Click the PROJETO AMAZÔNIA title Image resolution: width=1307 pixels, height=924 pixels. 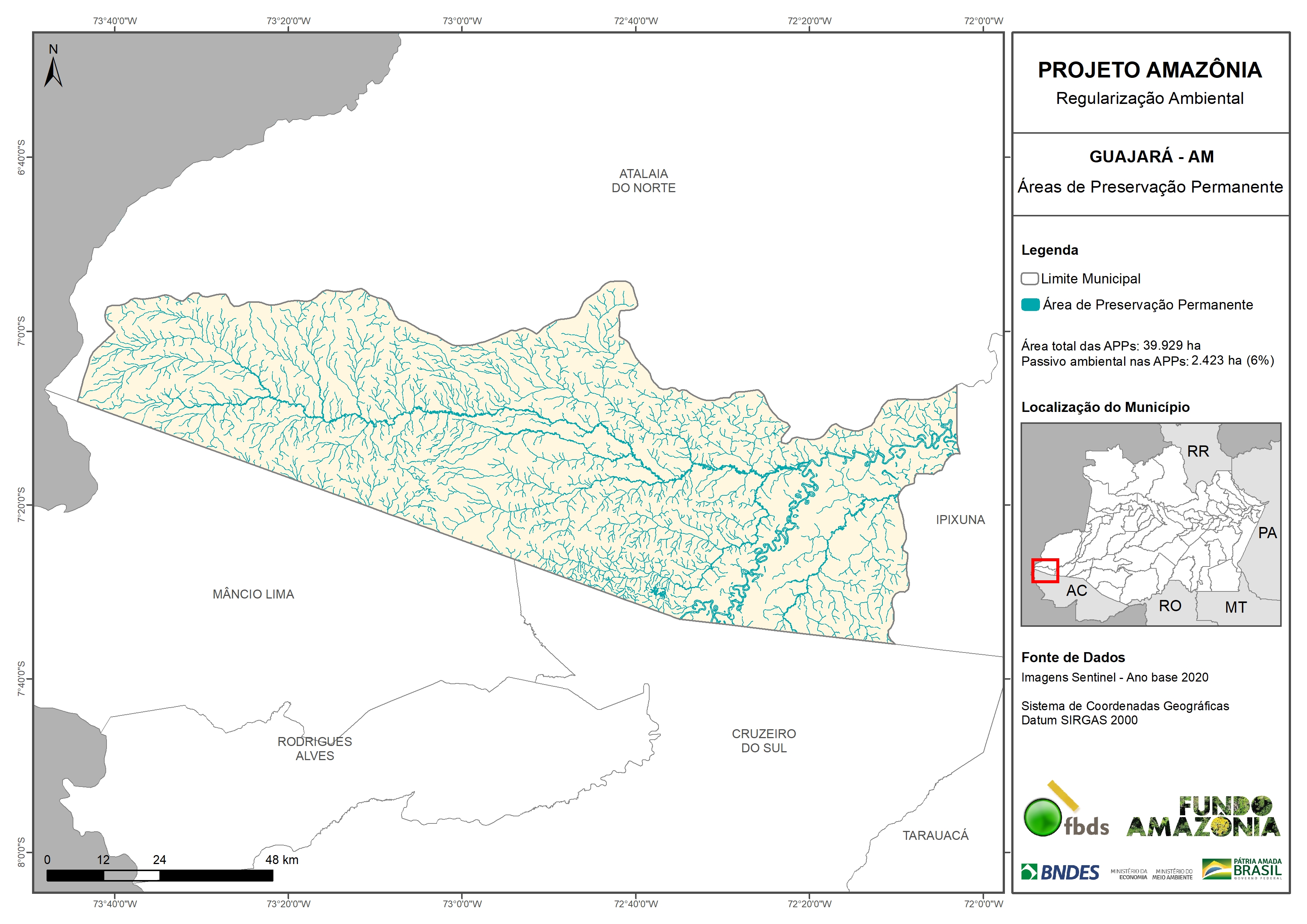pos(1149,70)
